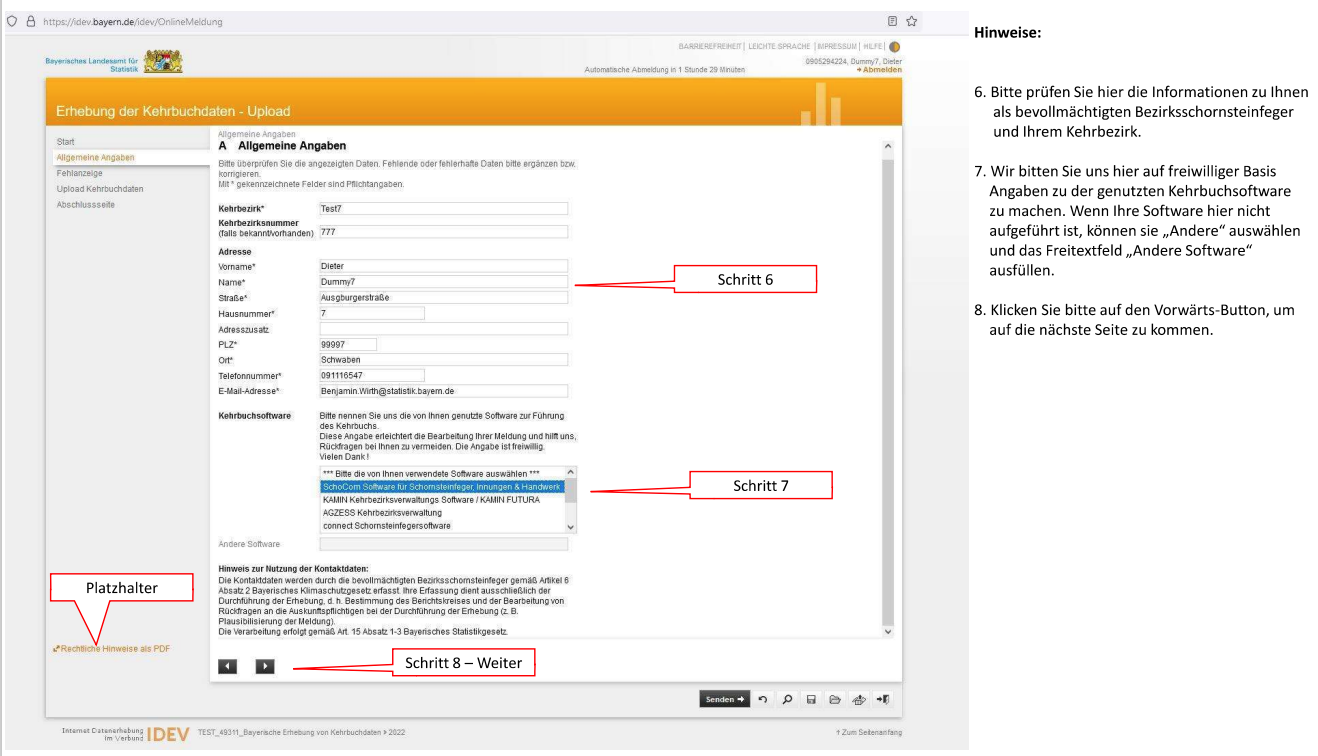Image resolution: width=1318 pixels, height=756 pixels.
Task: Click form panel scroll up arrow
Action: point(888,147)
